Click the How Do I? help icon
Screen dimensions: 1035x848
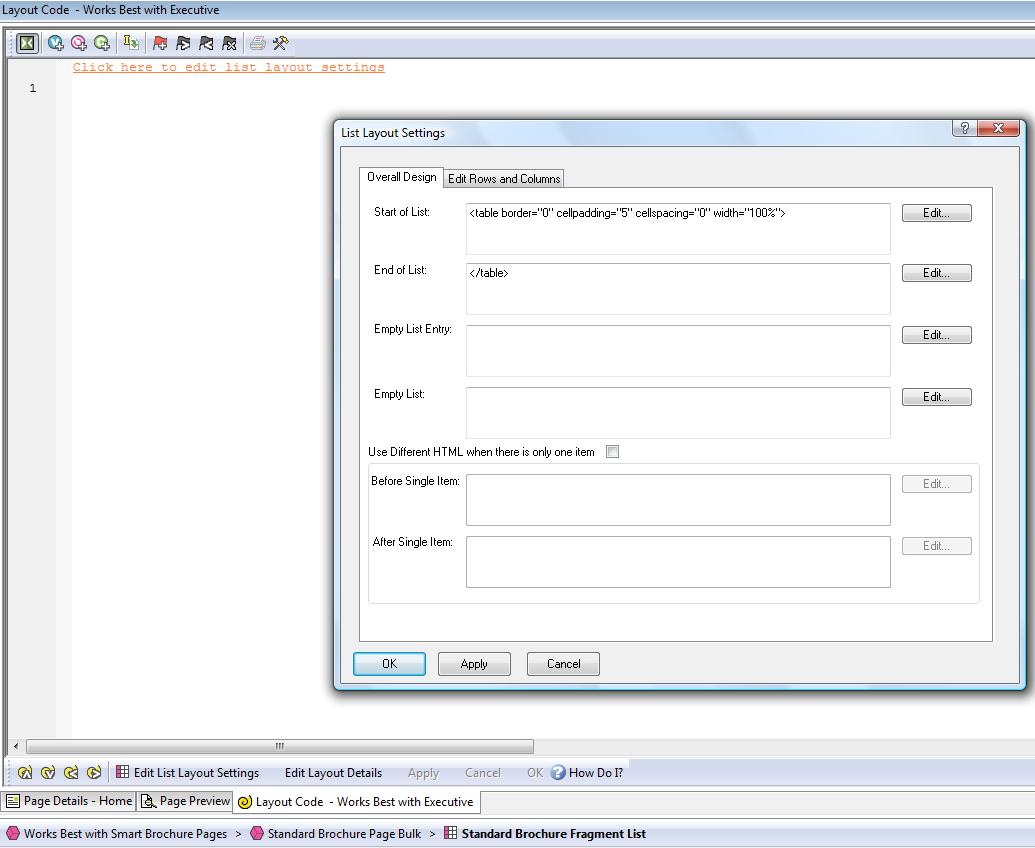(x=558, y=772)
